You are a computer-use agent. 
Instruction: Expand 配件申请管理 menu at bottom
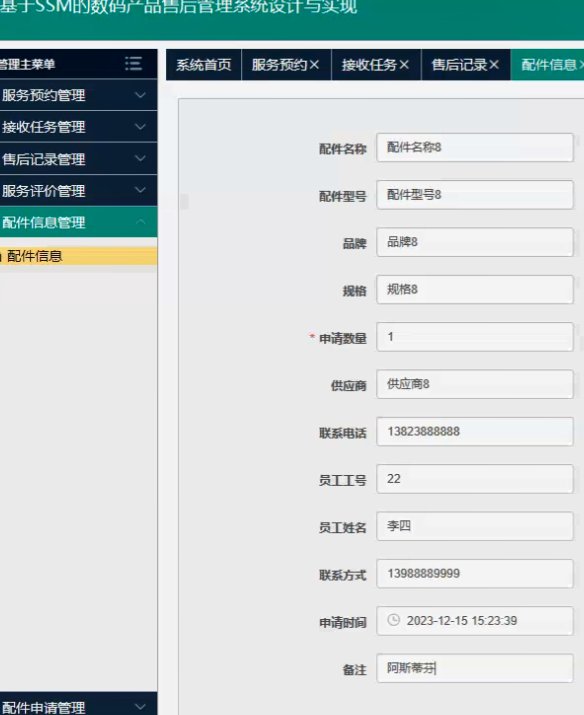(x=78, y=705)
